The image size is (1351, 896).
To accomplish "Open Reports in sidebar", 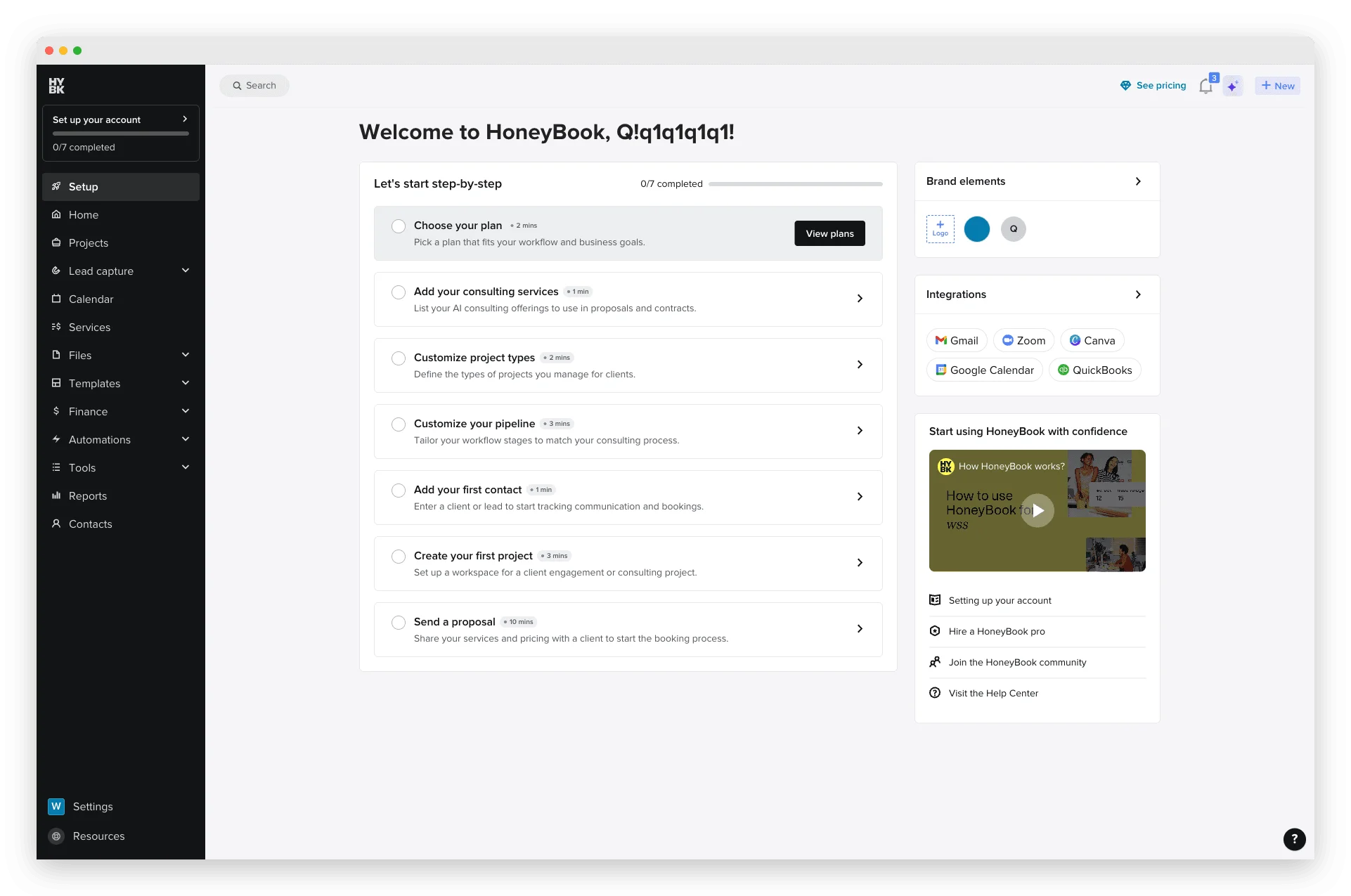I will click(x=121, y=495).
